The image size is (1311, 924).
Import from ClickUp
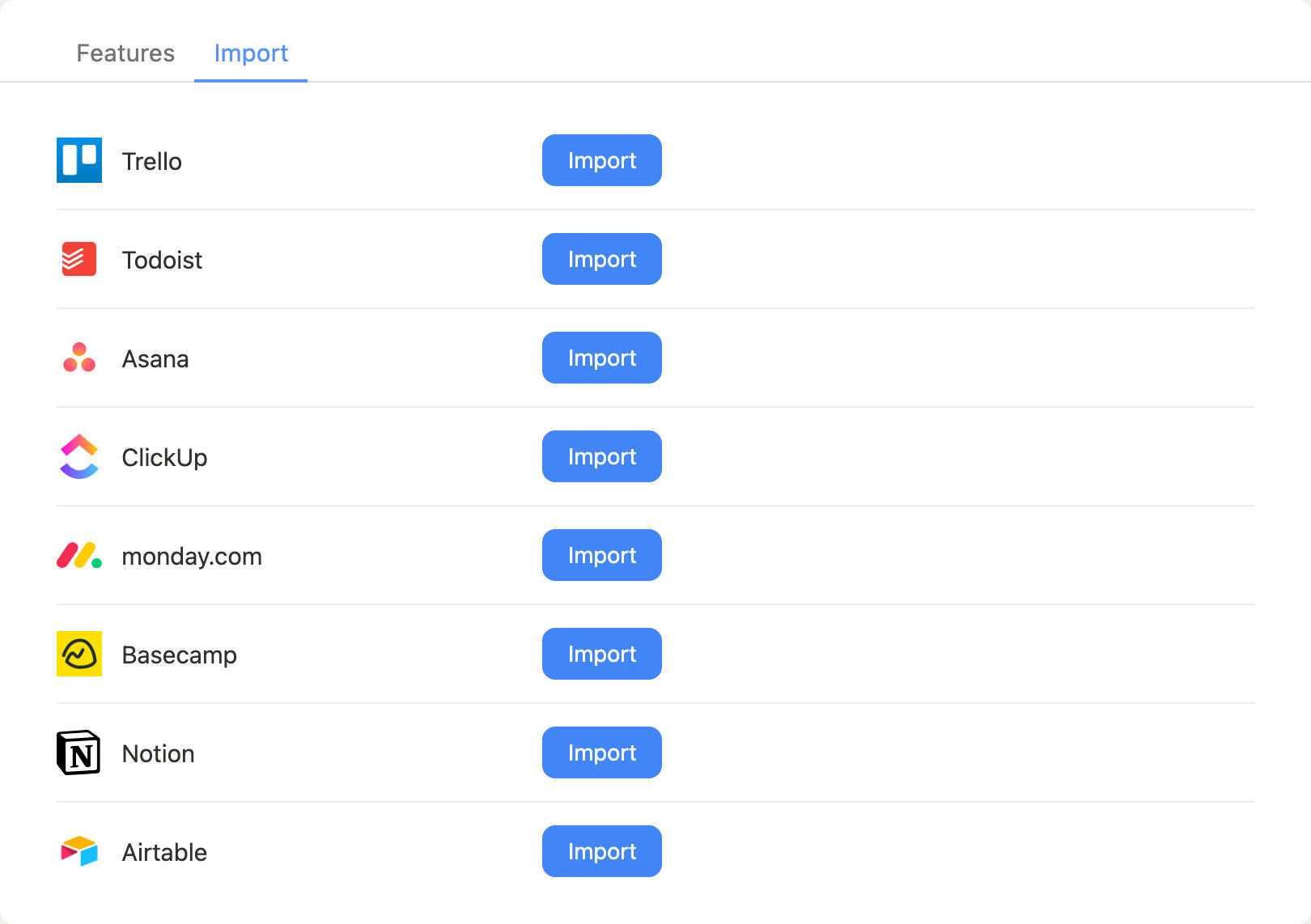pos(602,456)
